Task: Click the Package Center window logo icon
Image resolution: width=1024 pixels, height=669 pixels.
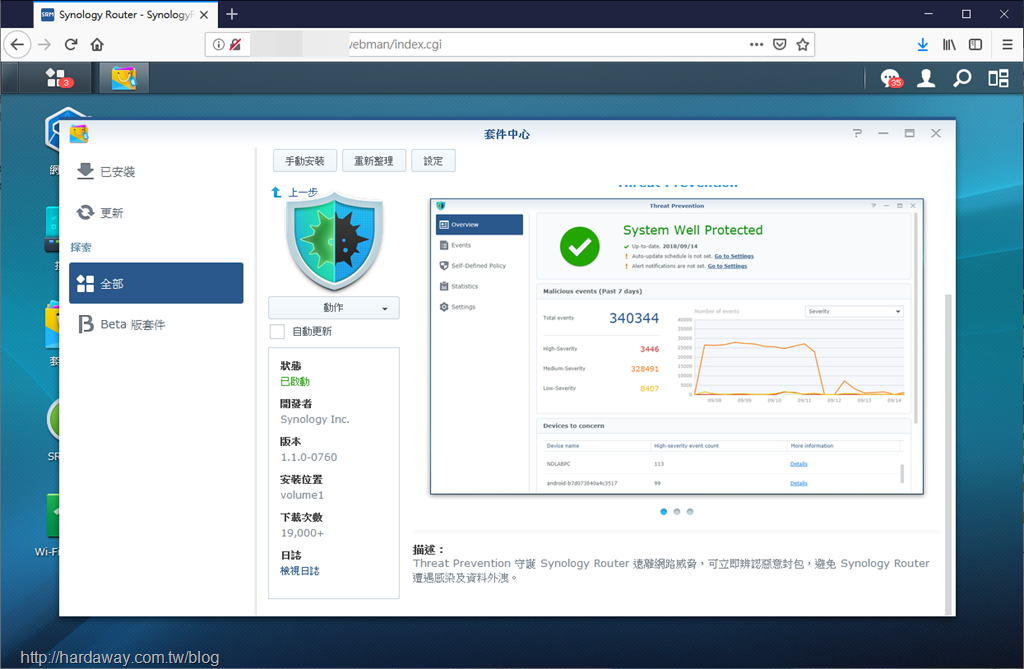Action: [x=79, y=134]
